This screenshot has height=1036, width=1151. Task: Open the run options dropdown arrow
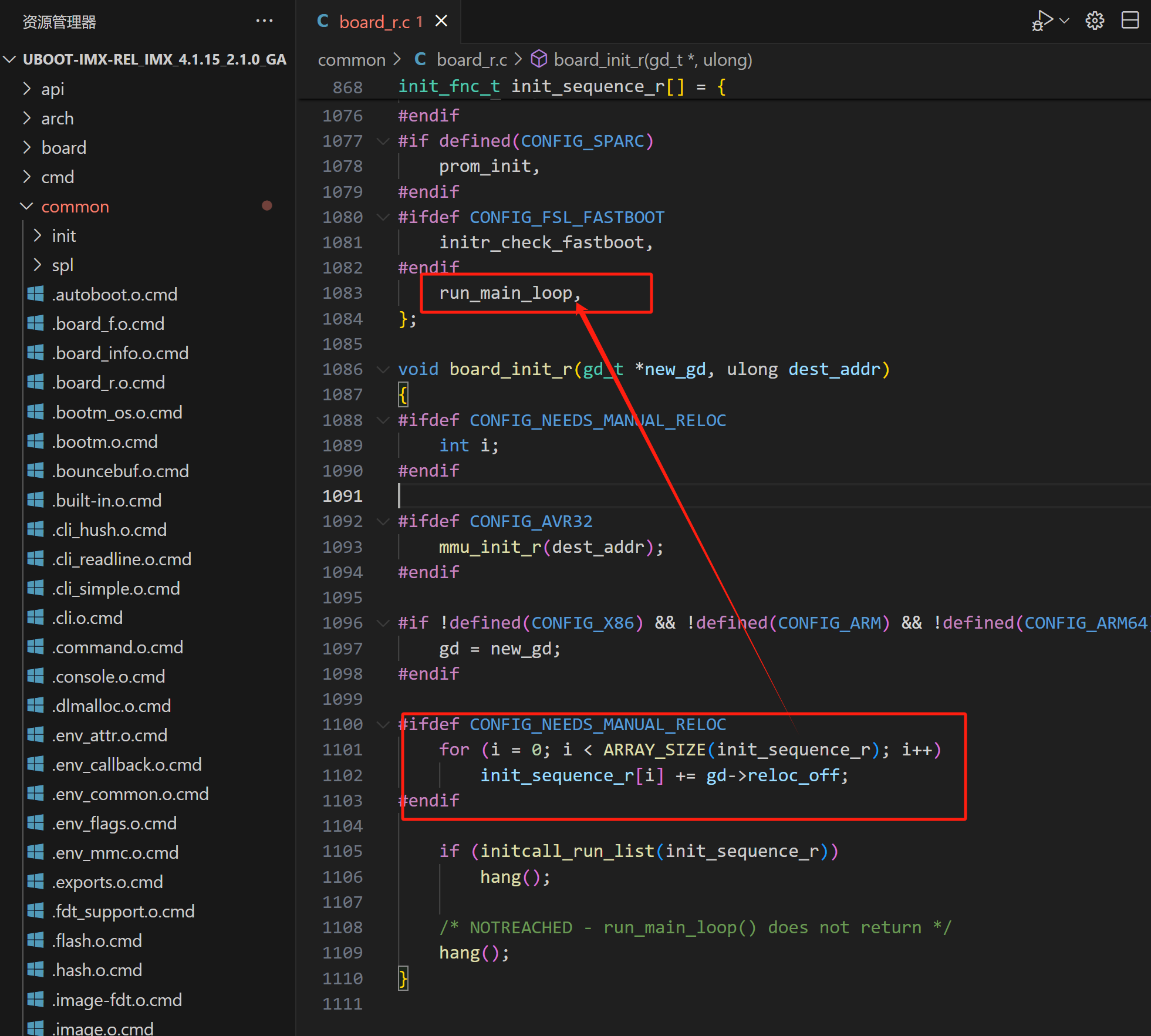click(x=1065, y=21)
